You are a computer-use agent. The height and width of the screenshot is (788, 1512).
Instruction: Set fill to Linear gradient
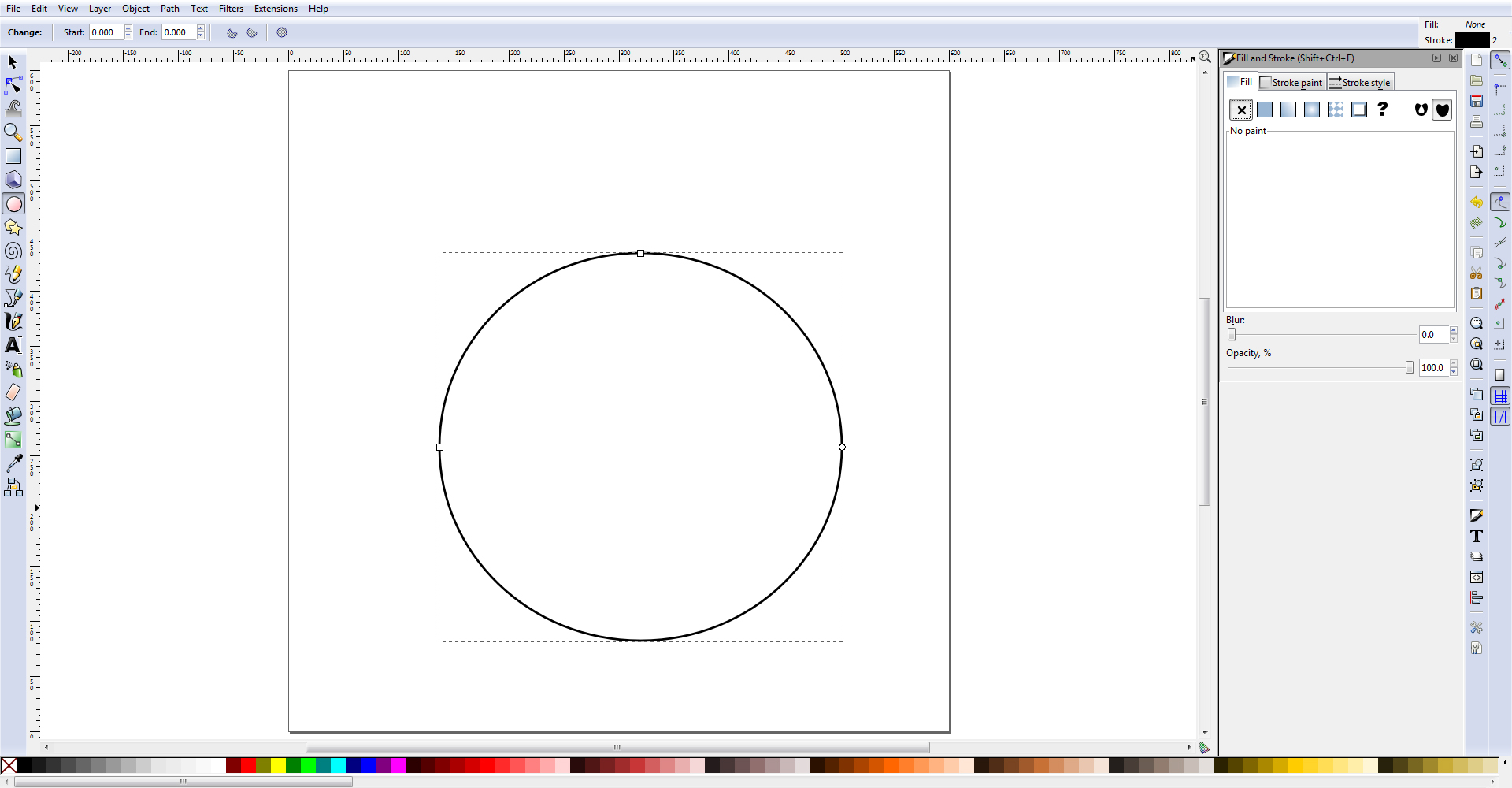pos(1288,110)
